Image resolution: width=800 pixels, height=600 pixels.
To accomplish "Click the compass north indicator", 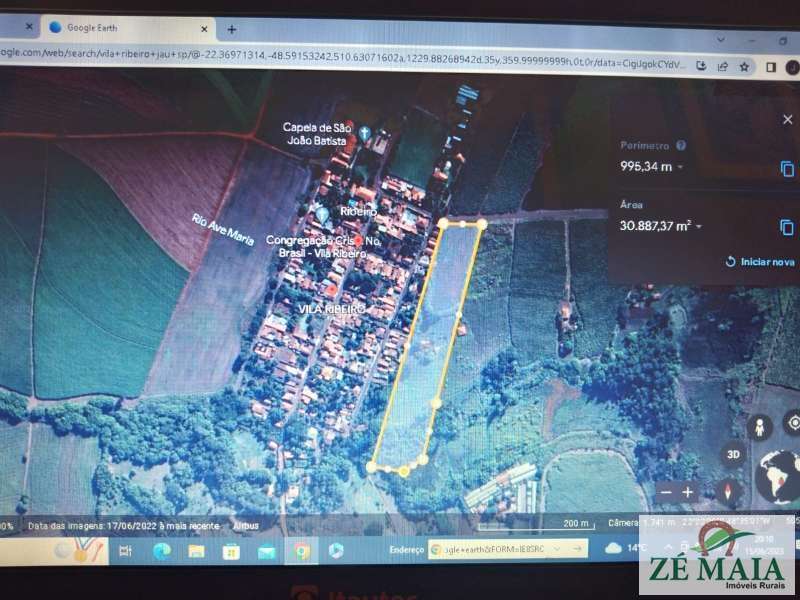I will tap(726, 492).
